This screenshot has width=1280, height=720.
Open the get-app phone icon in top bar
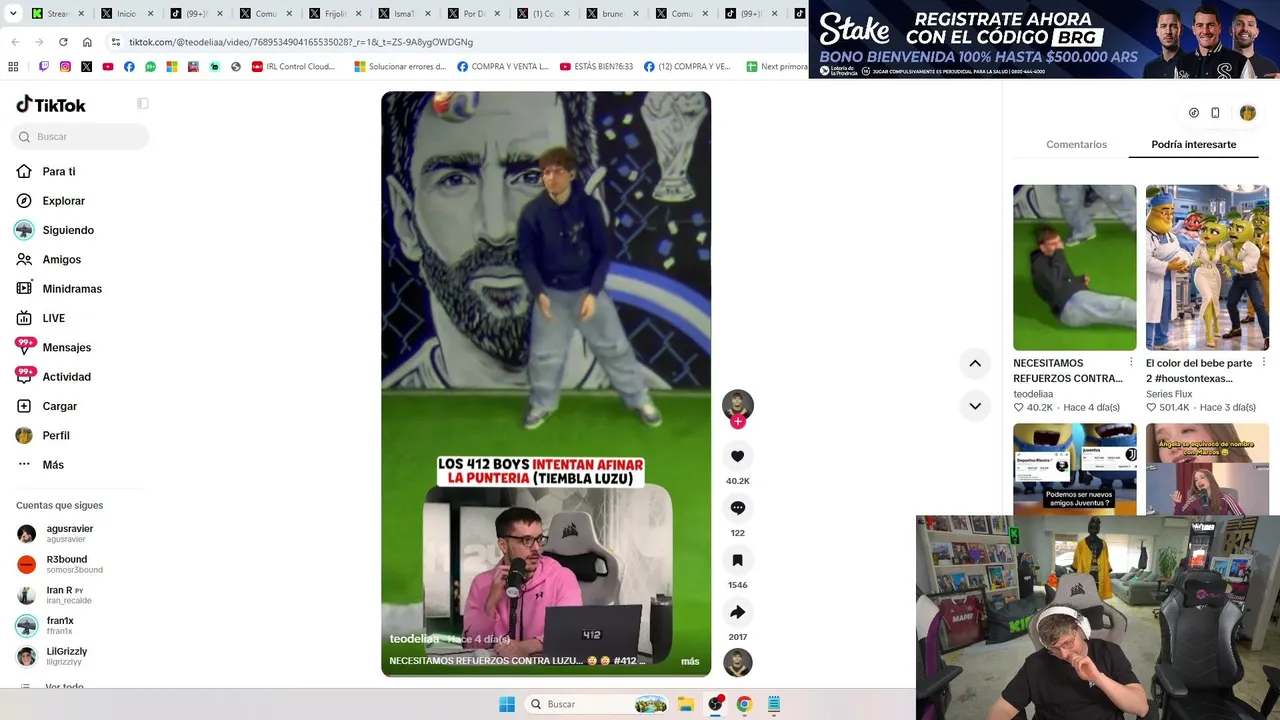(x=1215, y=113)
